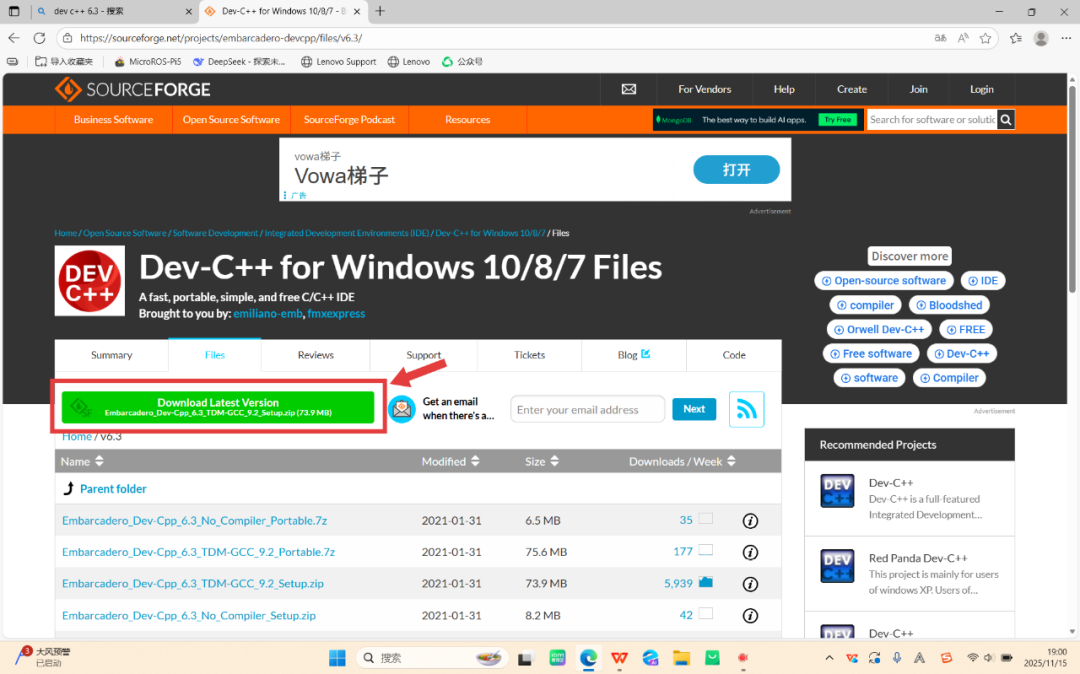Switch to the Summary tab
Image resolution: width=1080 pixels, height=674 pixels.
tap(112, 355)
